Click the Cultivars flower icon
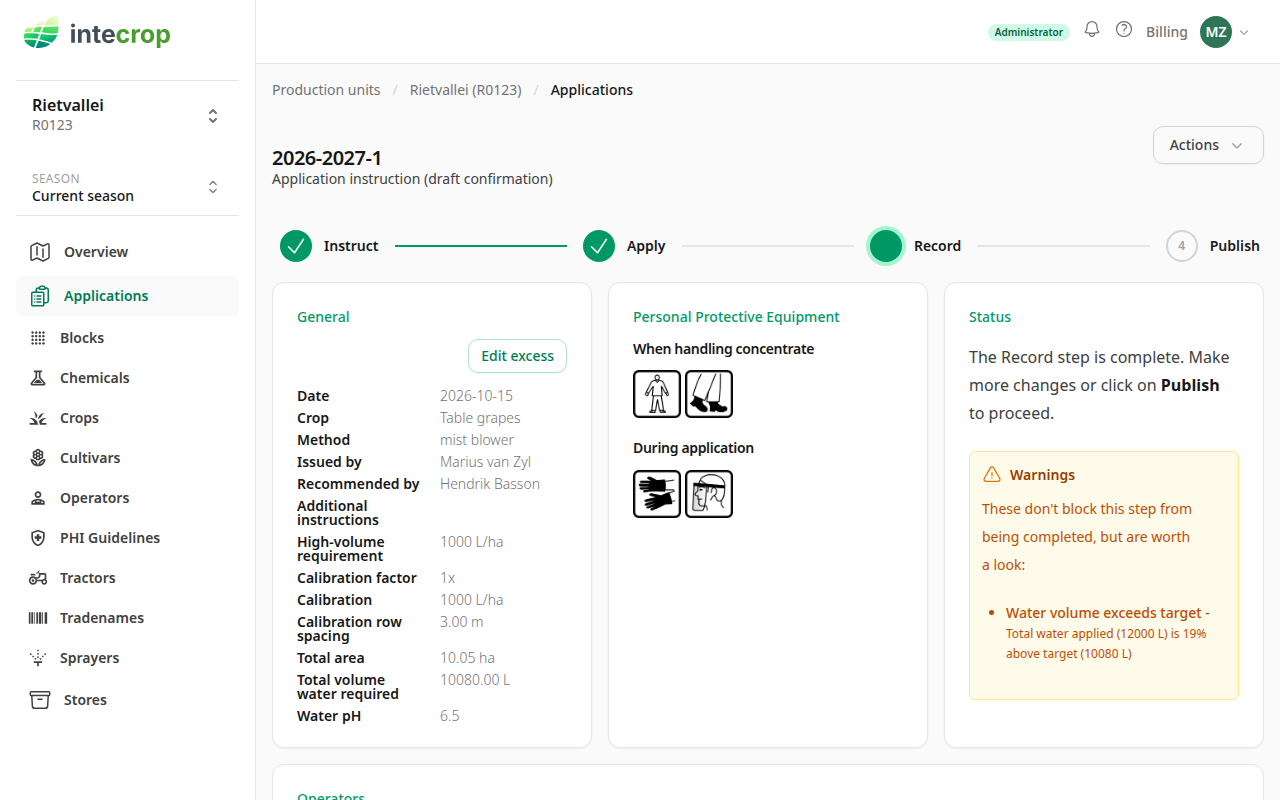This screenshot has height=800, width=1280. click(x=38, y=458)
